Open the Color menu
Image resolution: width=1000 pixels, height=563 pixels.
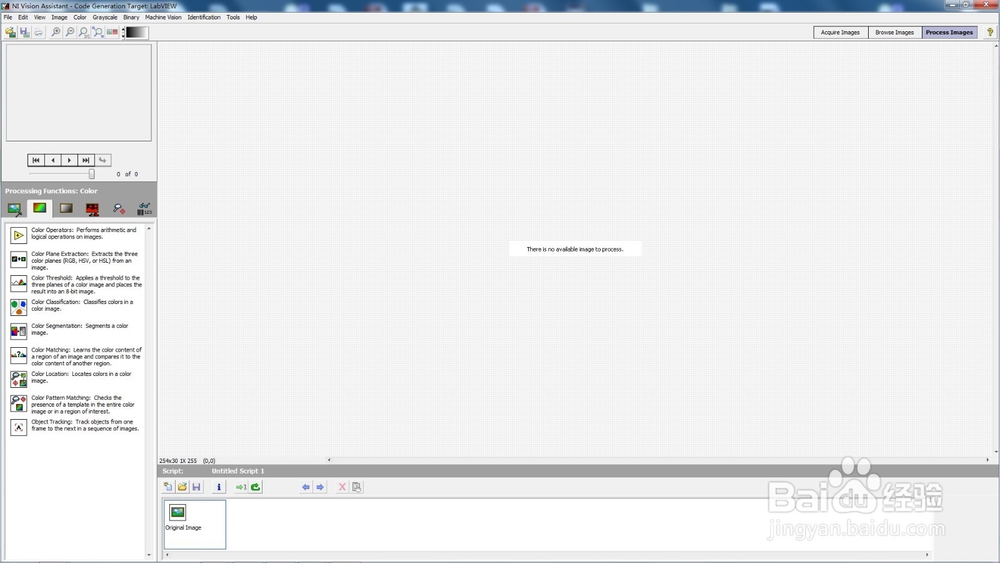(80, 17)
